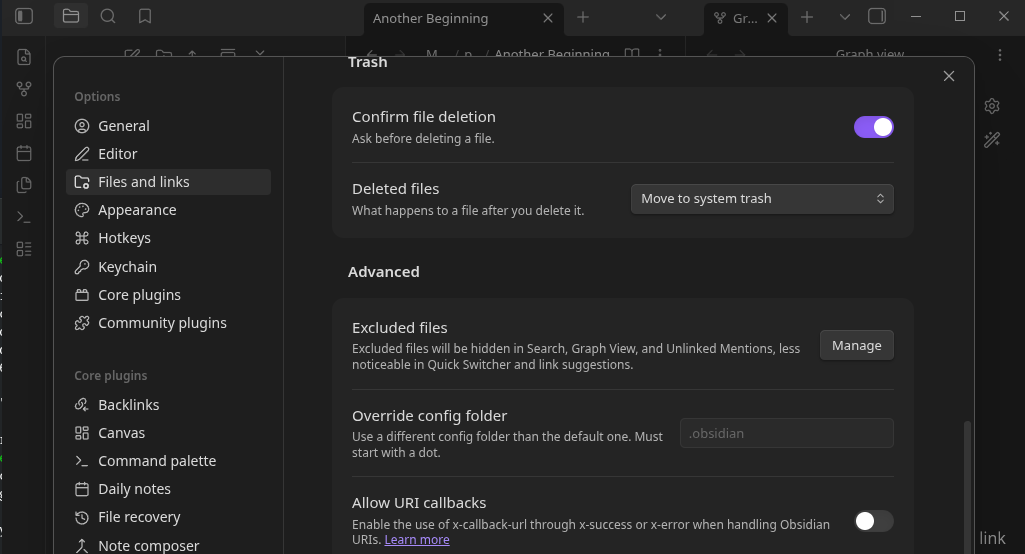Image resolution: width=1025 pixels, height=554 pixels.
Task: Enable Allow URI callbacks toggle
Action: tap(873, 521)
